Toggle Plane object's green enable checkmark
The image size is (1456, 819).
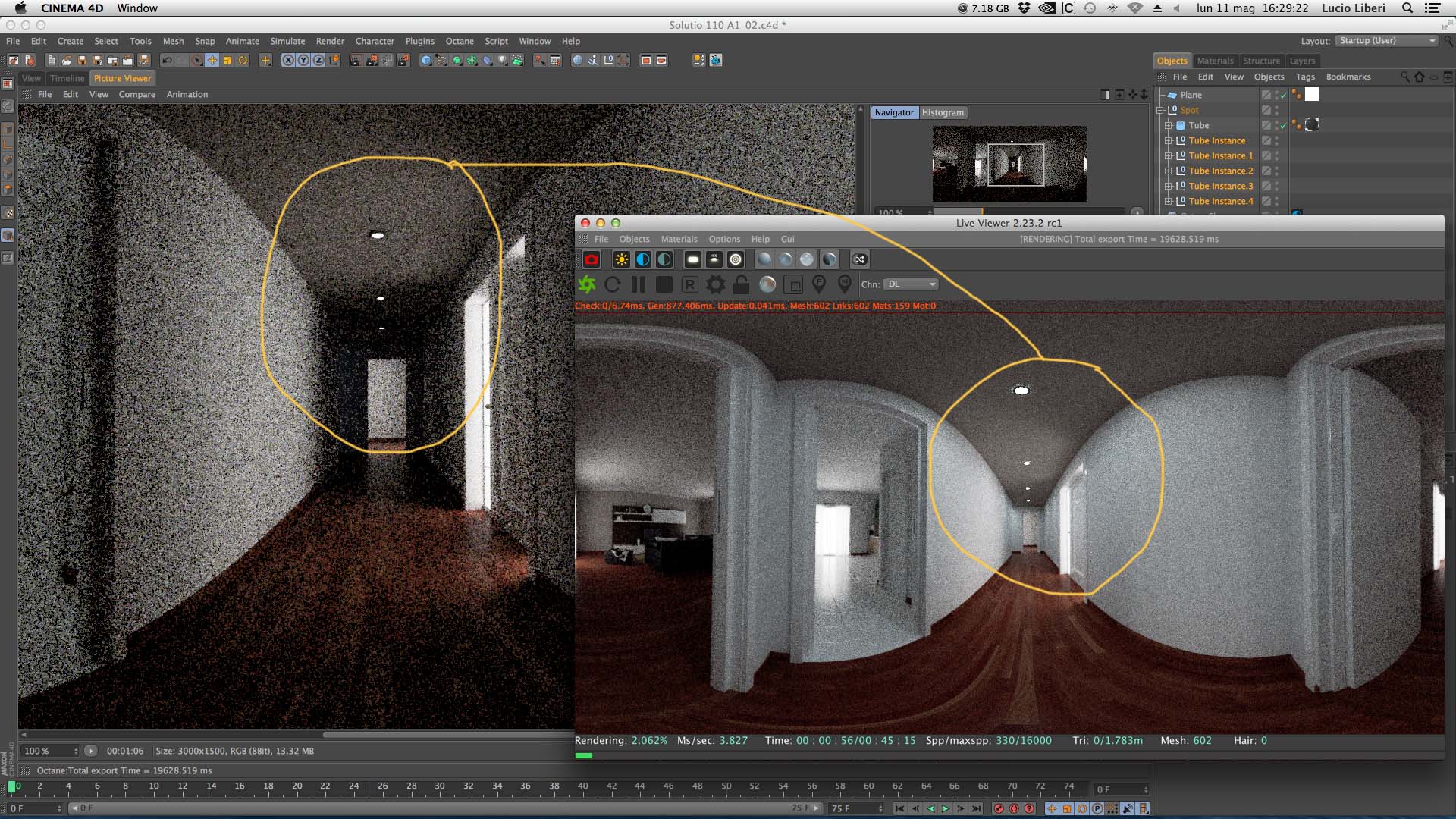(1283, 96)
